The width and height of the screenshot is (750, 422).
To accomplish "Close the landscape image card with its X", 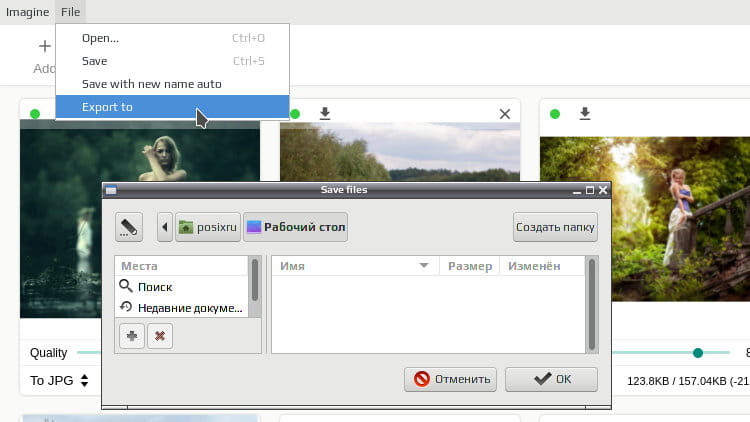I will [x=505, y=114].
